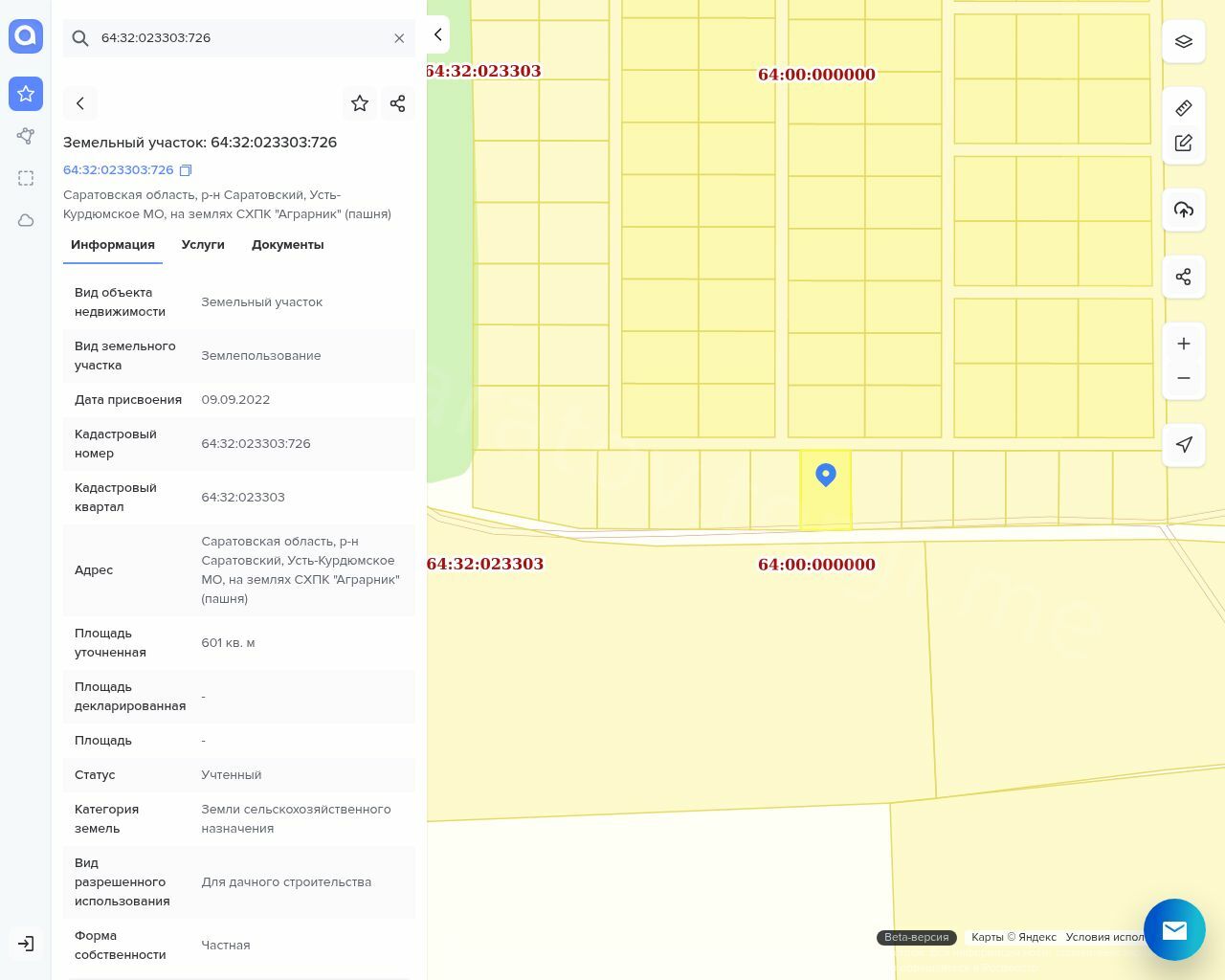Locate my position on the map
The height and width of the screenshot is (980, 1225).
1184,444
